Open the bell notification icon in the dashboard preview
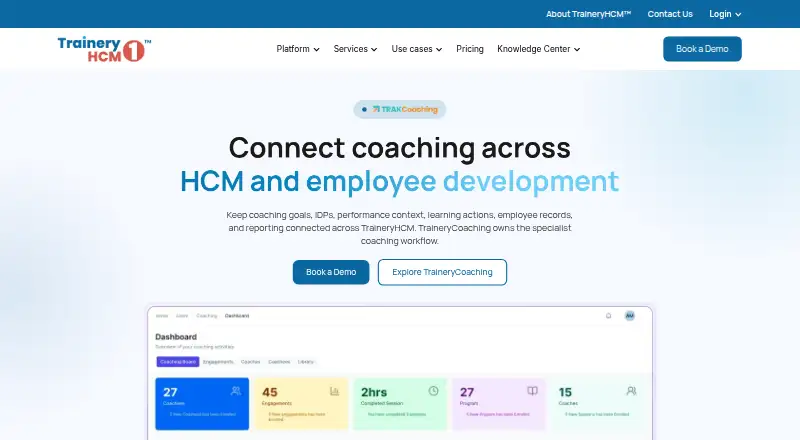This screenshot has width=800, height=440. click(608, 315)
